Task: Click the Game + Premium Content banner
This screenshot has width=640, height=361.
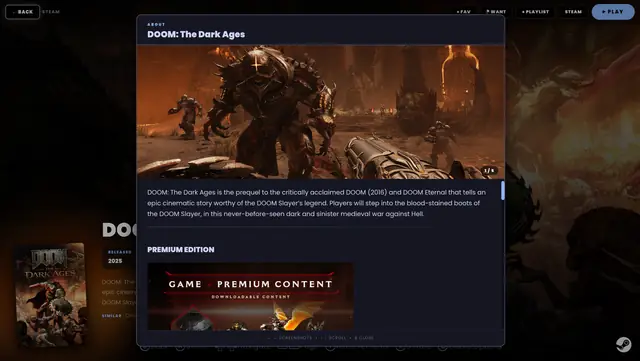Action: tap(251, 296)
